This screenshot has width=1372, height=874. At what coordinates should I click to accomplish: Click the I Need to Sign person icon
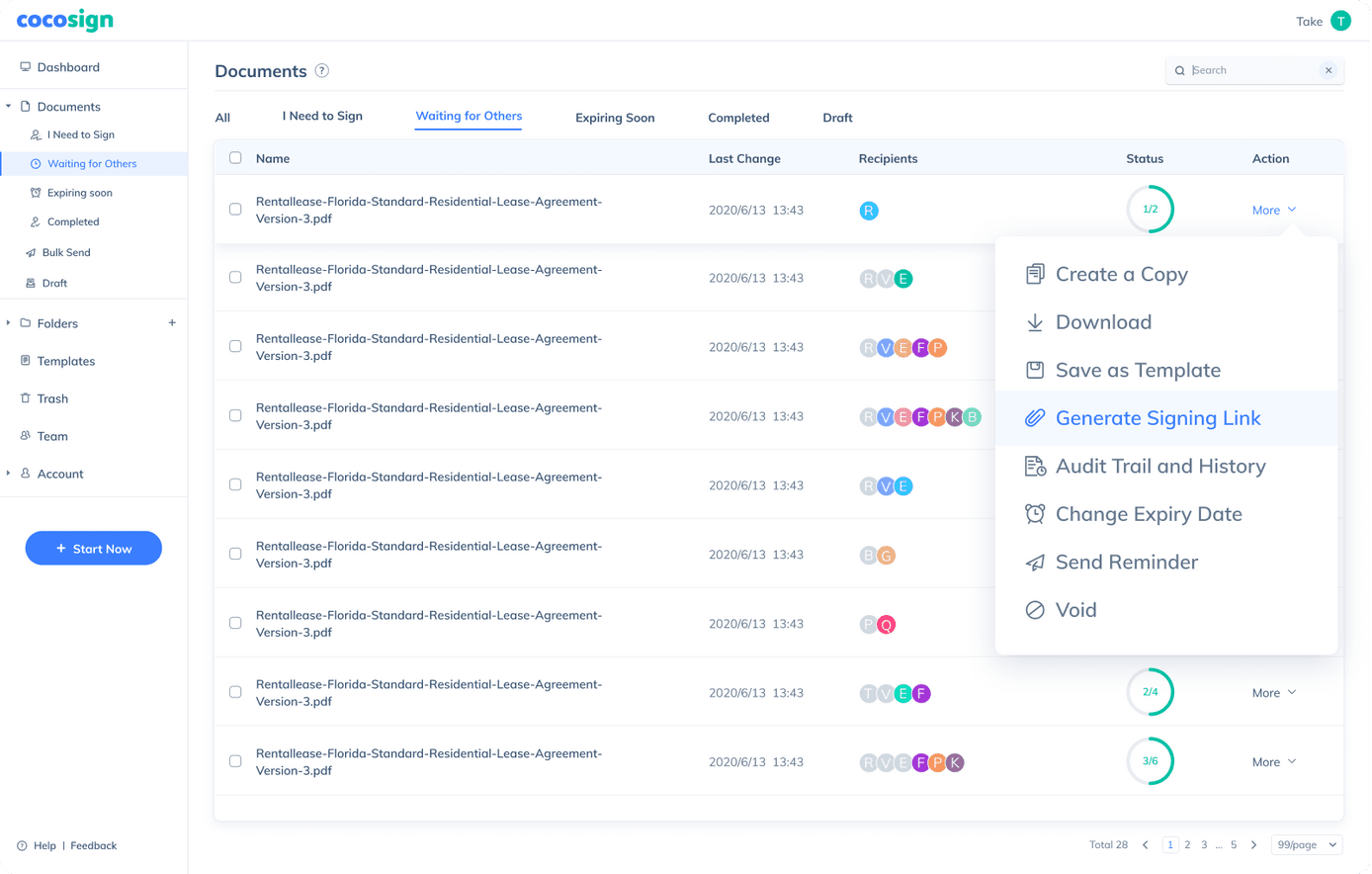(36, 134)
